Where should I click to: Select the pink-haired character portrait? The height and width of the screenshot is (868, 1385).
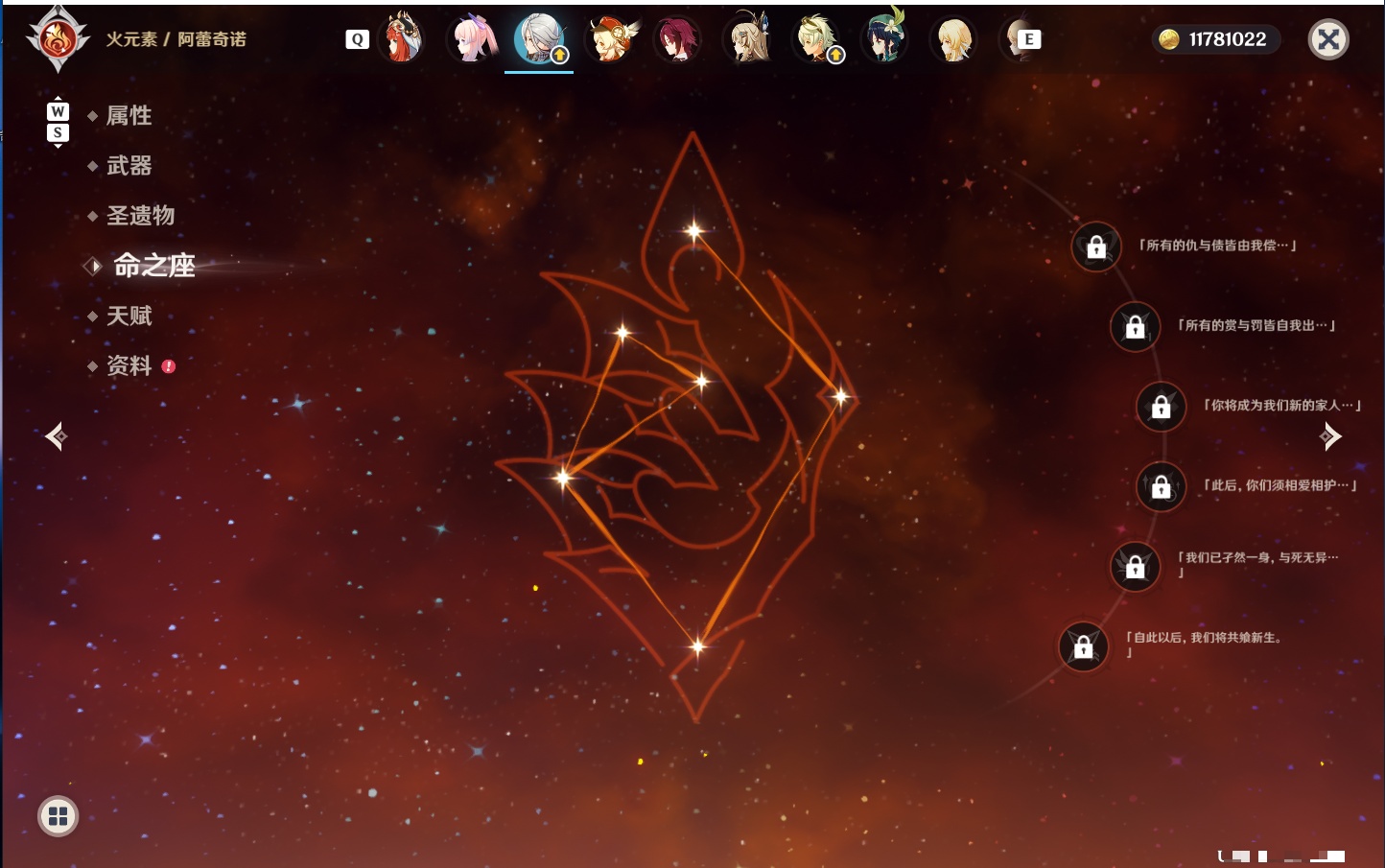click(x=472, y=39)
